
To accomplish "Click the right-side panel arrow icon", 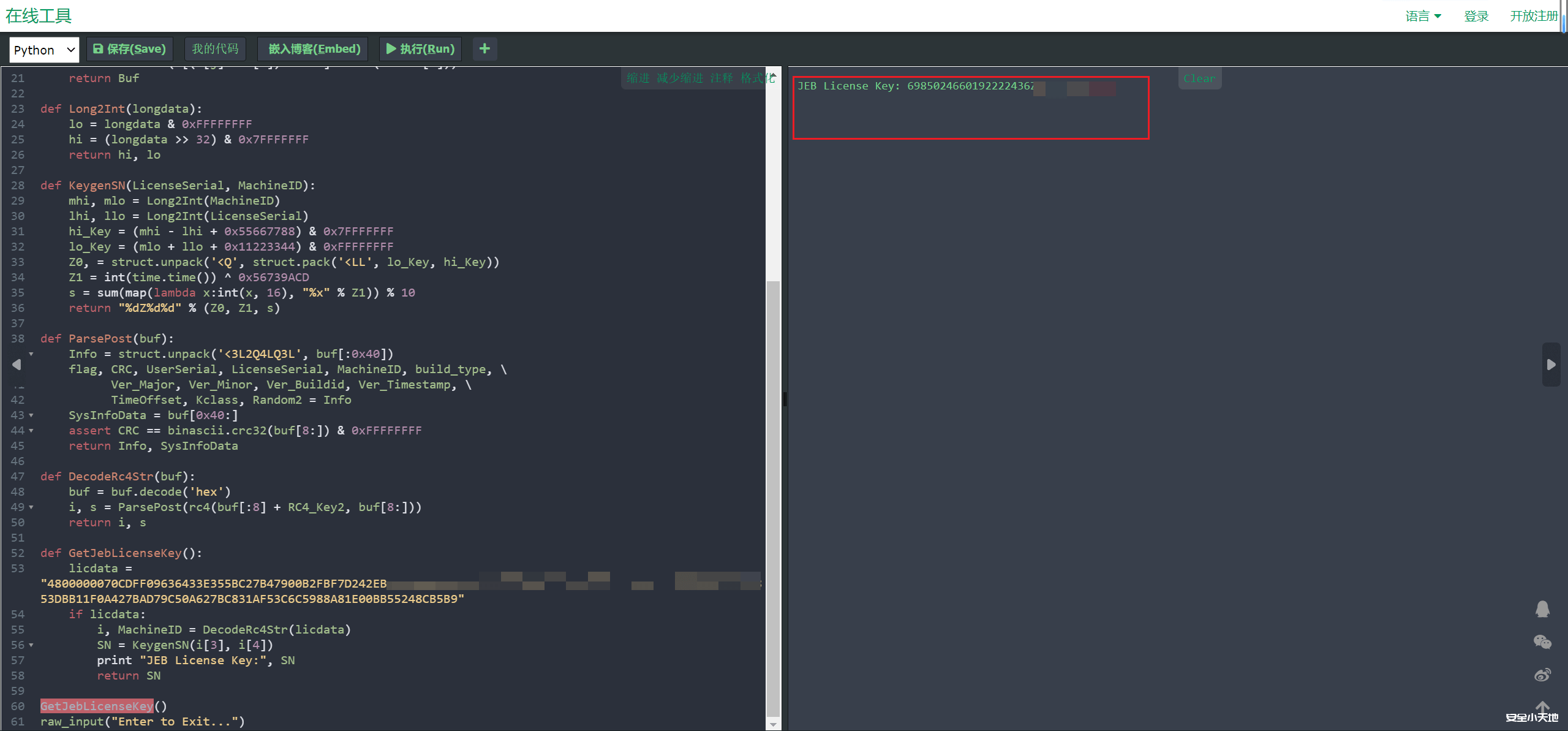I will pyautogui.click(x=1551, y=365).
